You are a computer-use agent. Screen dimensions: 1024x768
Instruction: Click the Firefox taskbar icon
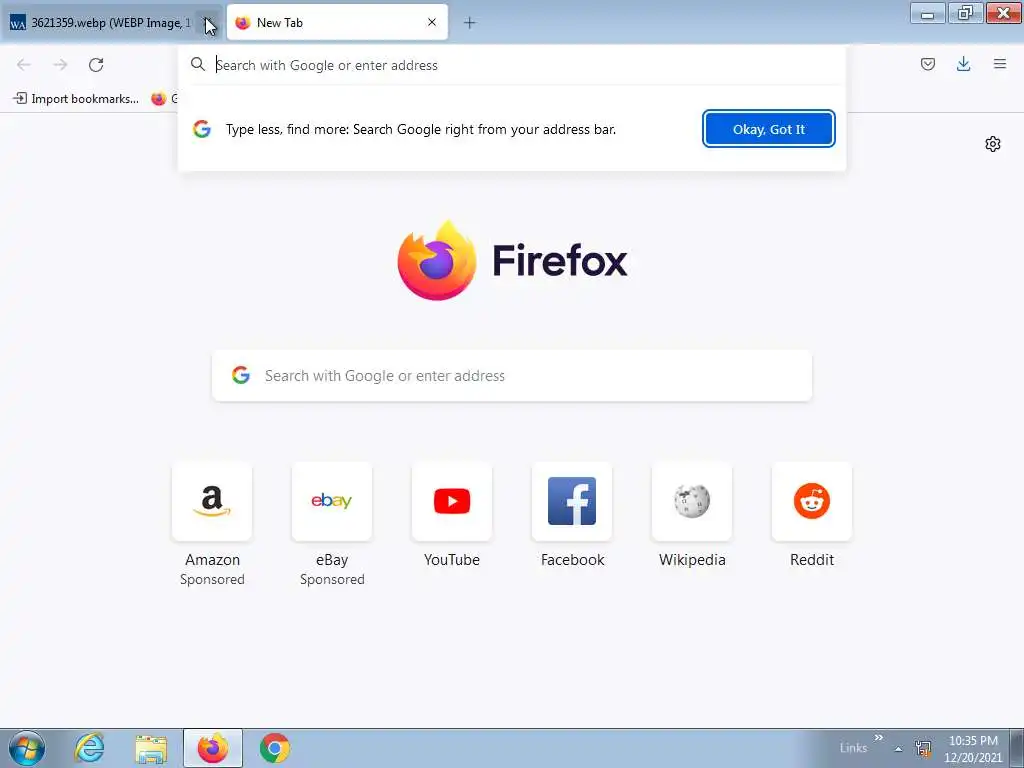click(213, 748)
